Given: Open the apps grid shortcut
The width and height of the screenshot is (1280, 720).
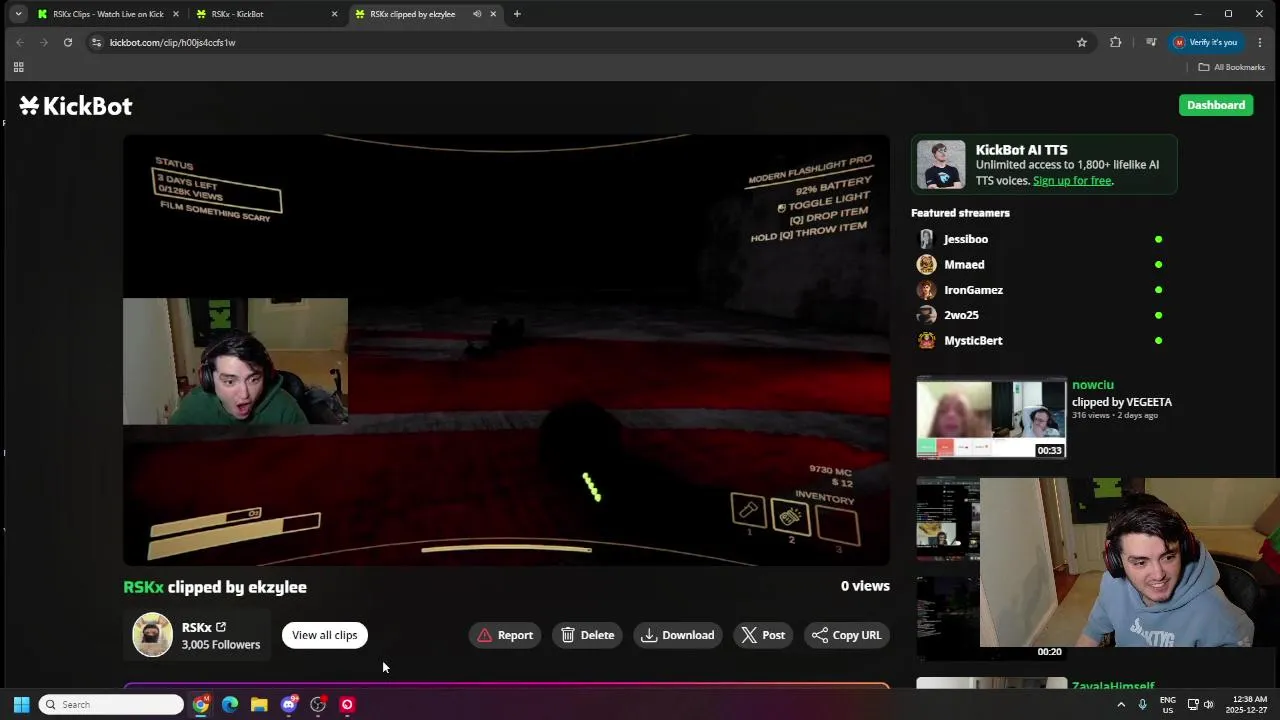Looking at the screenshot, I should [18, 67].
